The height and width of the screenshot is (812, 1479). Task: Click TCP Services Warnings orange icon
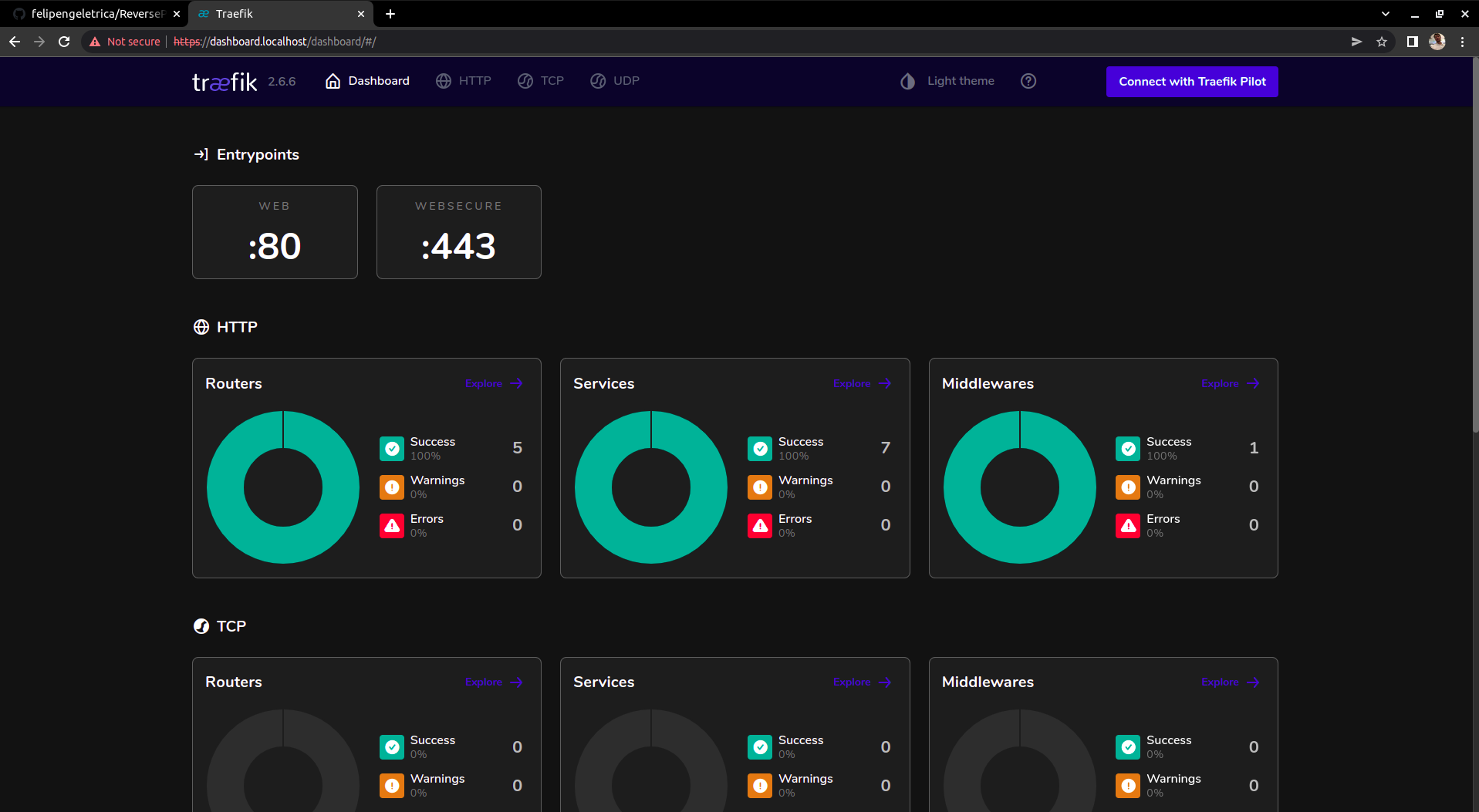(760, 785)
